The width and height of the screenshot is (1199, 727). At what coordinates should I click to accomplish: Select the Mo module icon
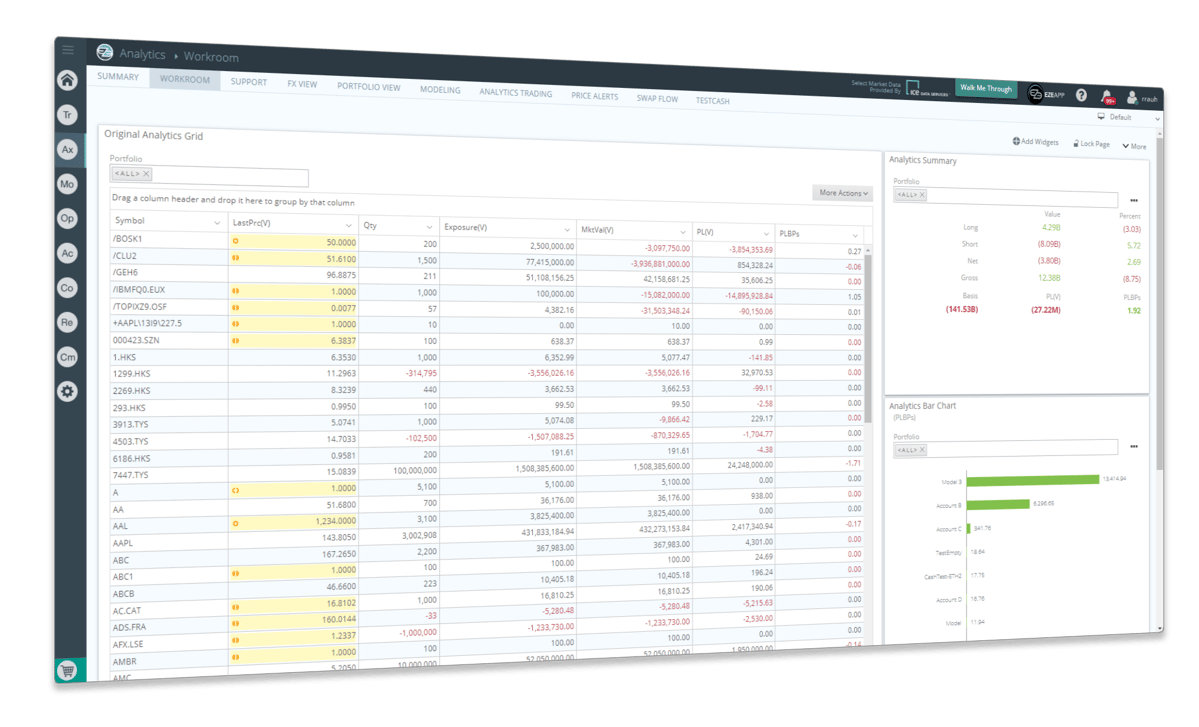tap(67, 184)
